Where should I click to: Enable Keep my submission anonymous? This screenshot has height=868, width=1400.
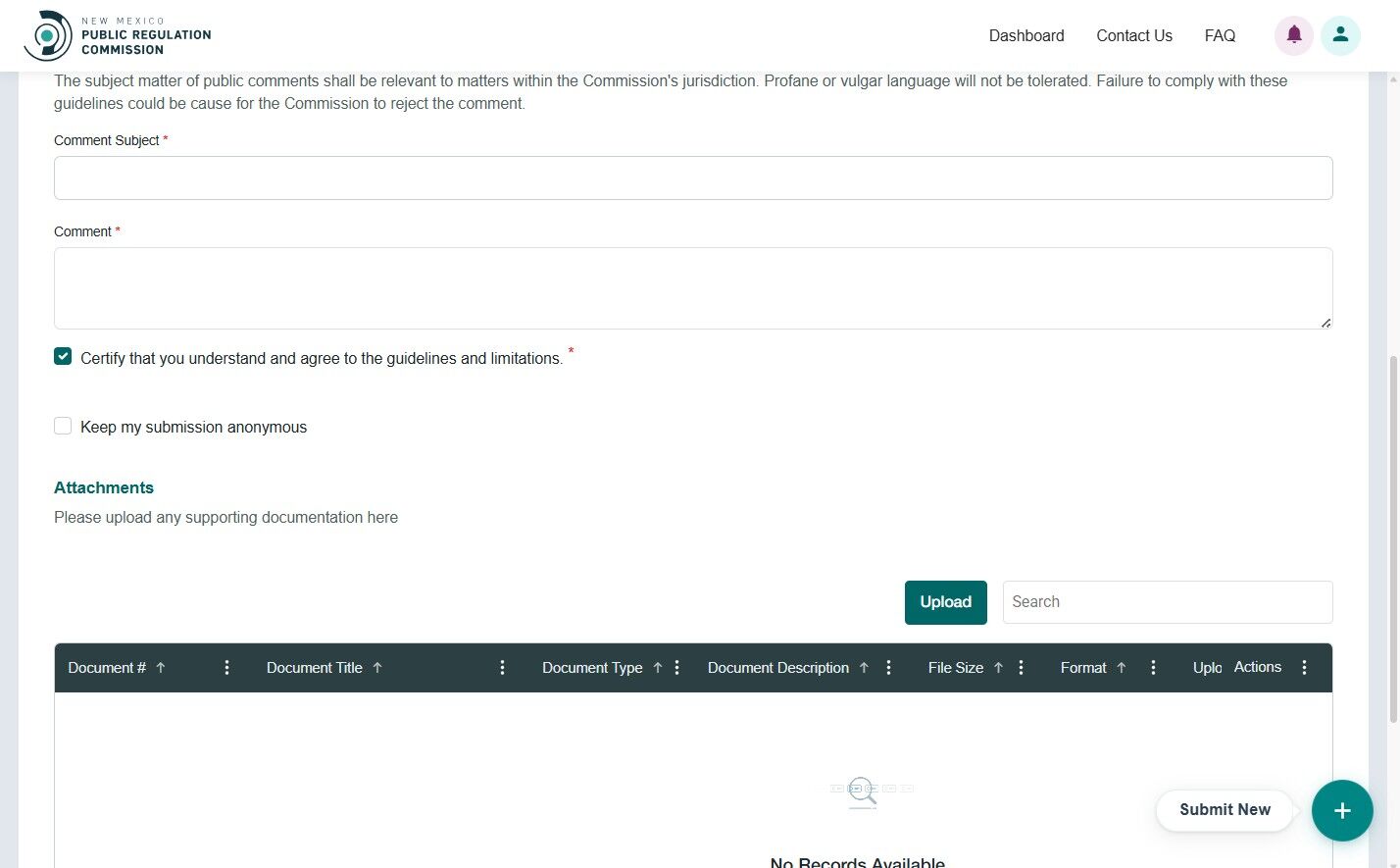tap(63, 426)
